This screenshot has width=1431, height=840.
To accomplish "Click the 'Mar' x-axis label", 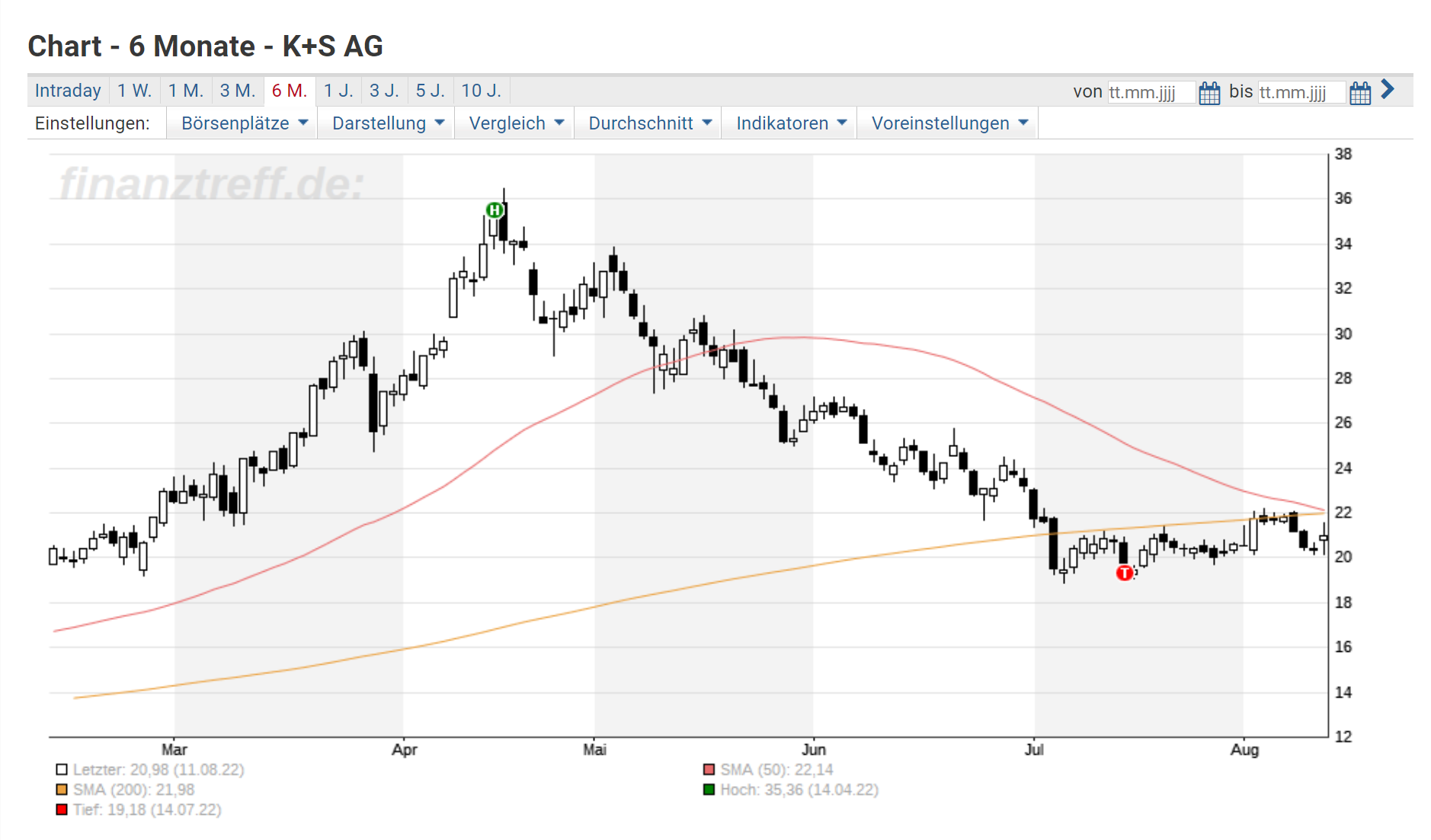I will [x=174, y=749].
